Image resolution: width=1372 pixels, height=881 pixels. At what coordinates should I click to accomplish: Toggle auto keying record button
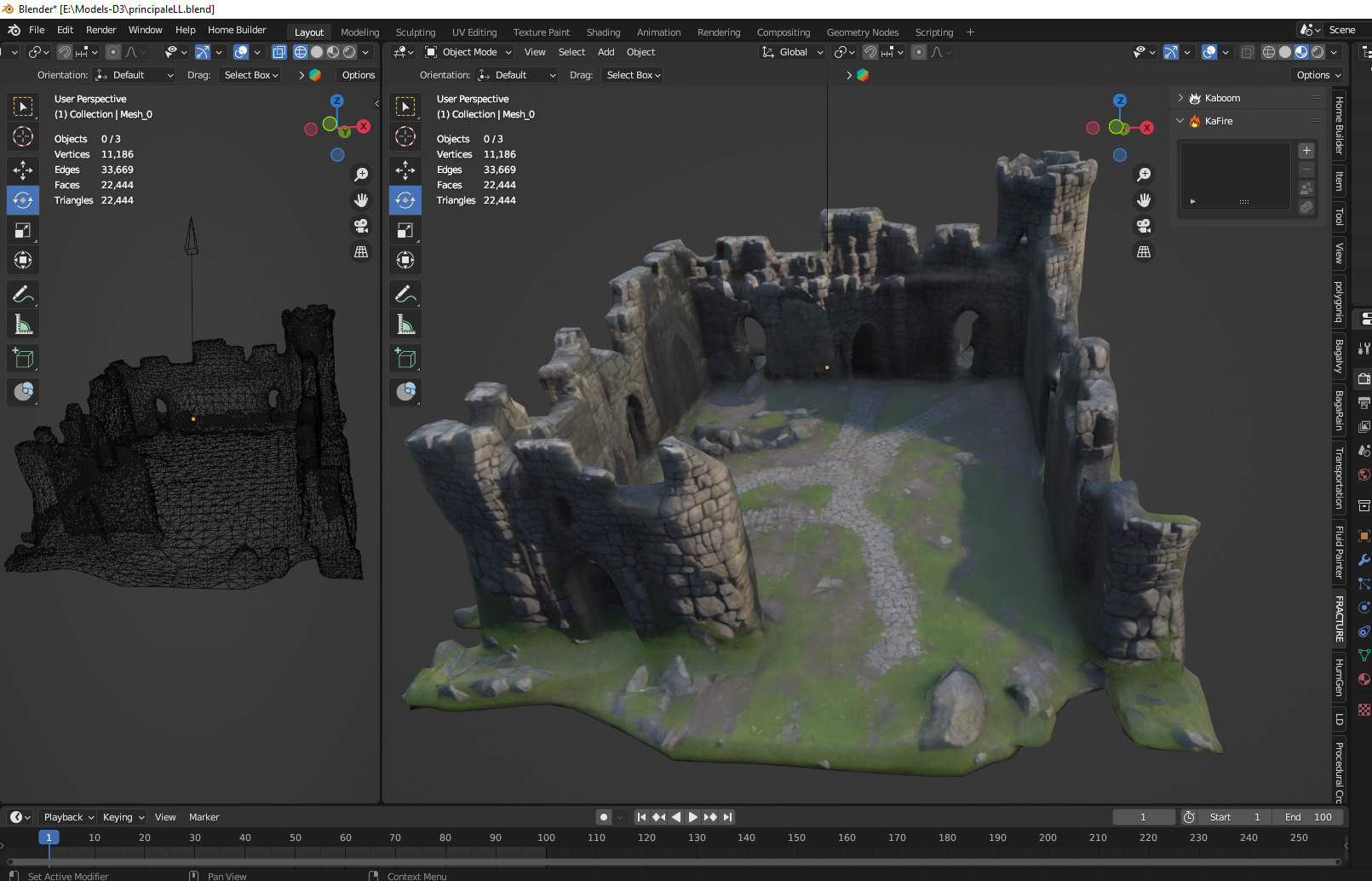[x=604, y=817]
